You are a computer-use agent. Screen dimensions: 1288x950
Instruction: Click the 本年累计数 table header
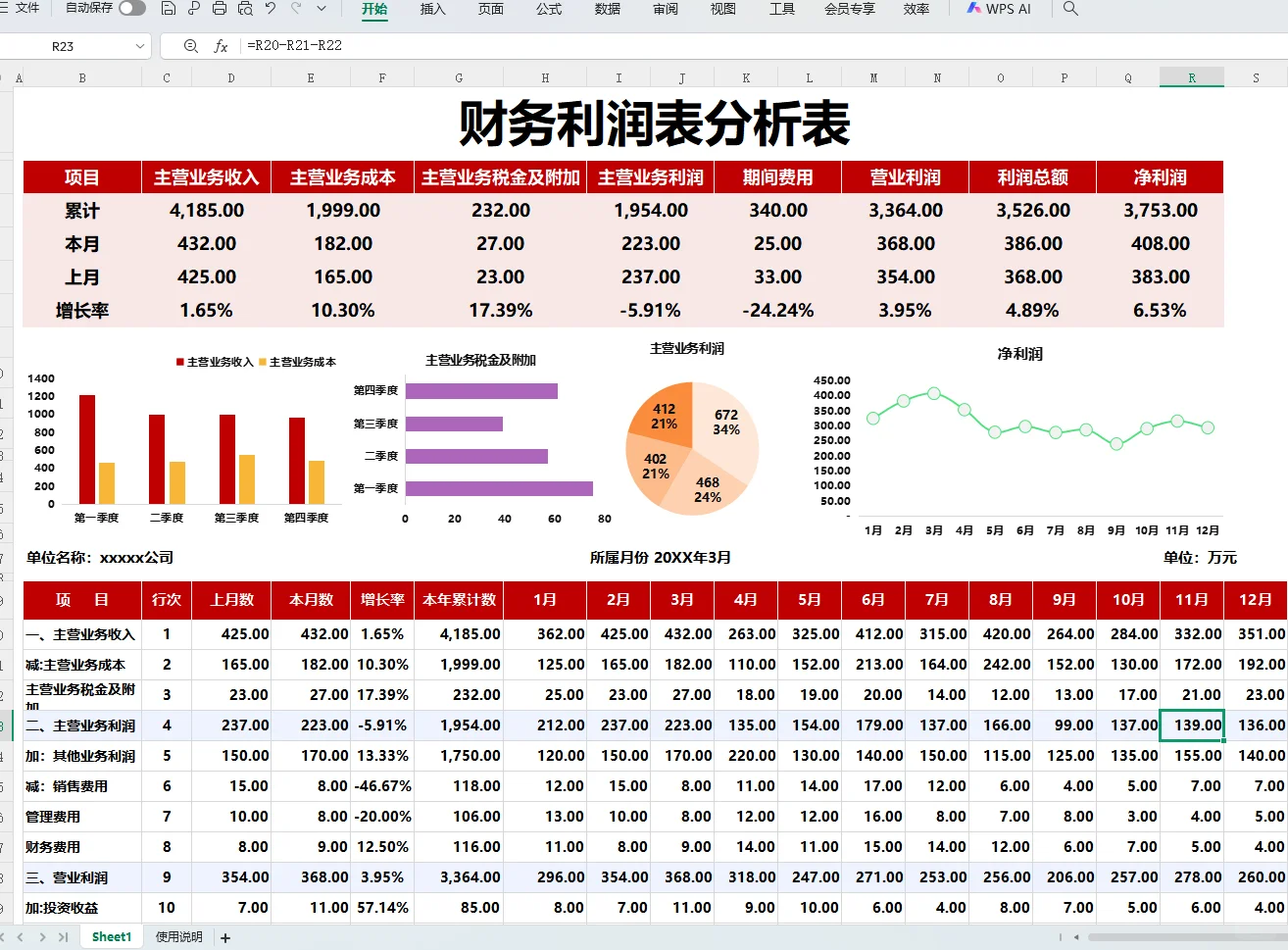(459, 600)
